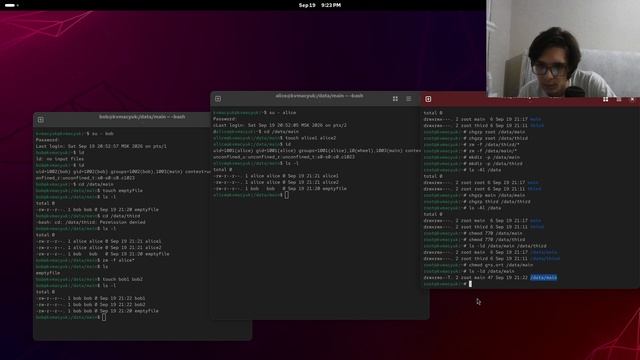Screen dimensions: 640x360
Task: Click 'id: no input files' line in bob's terminal
Action: [60, 159]
